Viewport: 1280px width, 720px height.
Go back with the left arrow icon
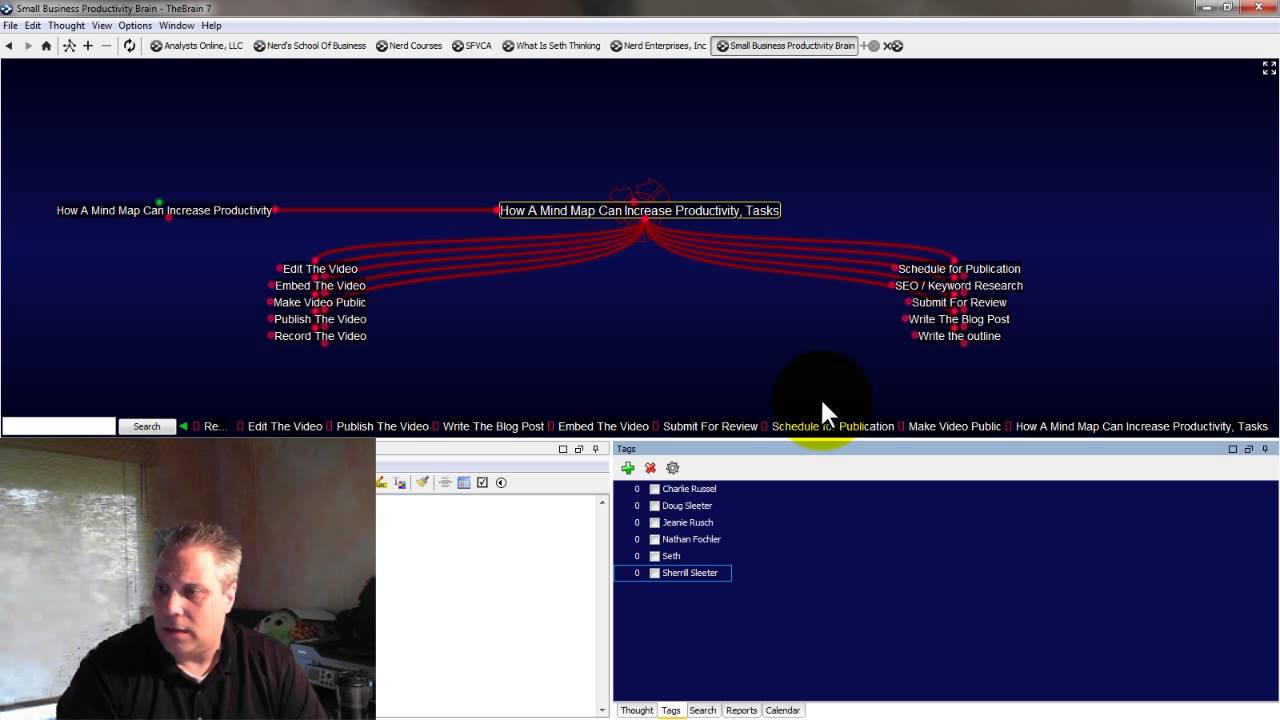pos(9,46)
